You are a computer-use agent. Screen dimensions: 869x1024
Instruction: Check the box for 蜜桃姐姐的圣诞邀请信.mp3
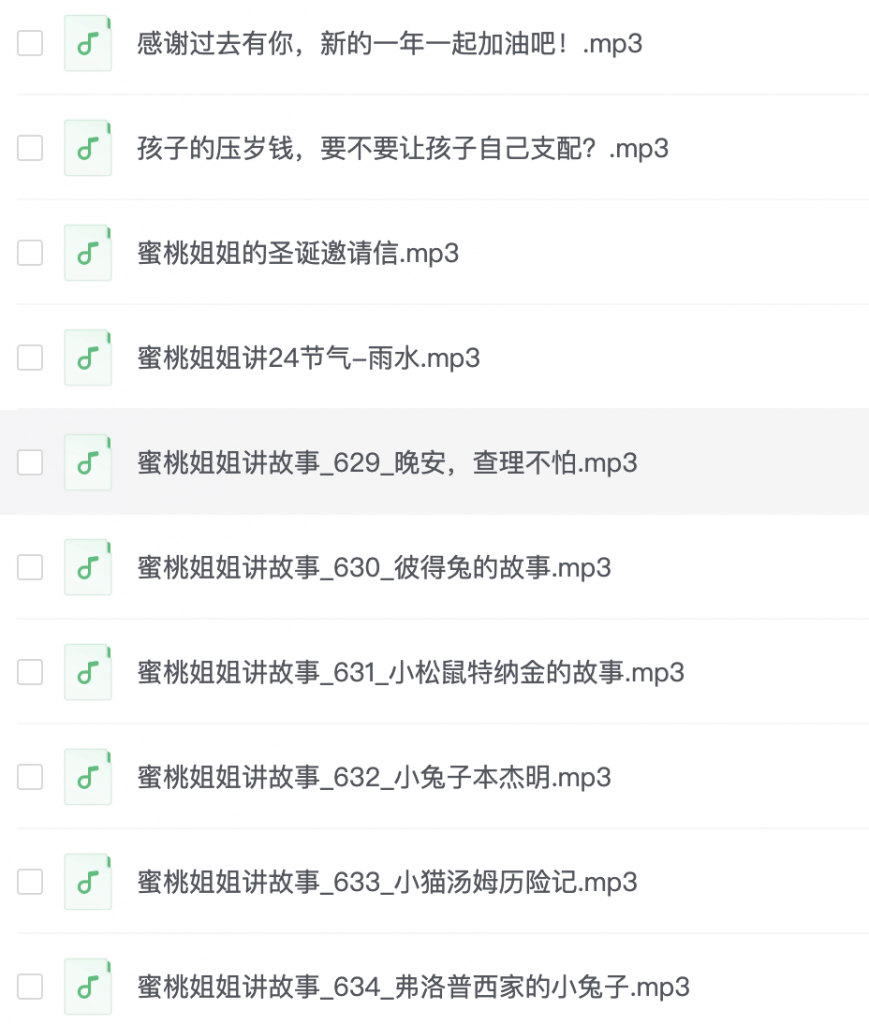[30, 253]
